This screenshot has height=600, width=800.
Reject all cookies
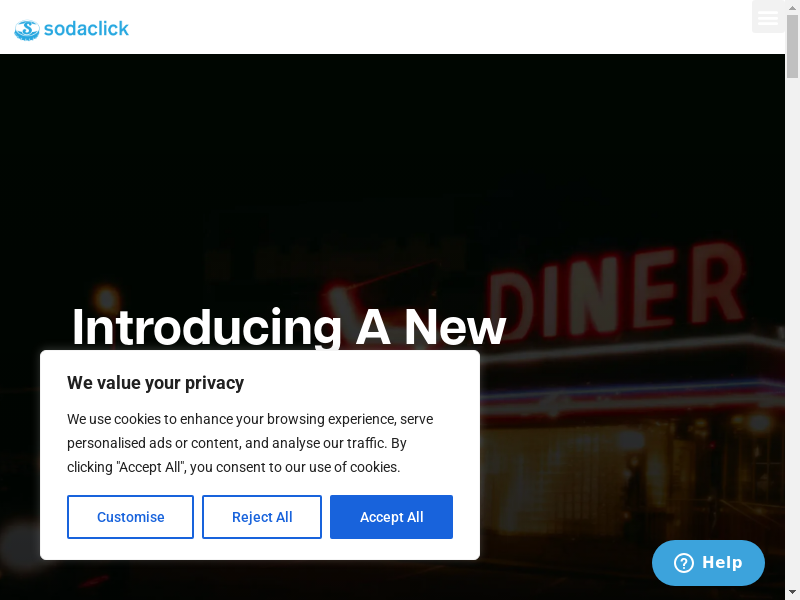click(262, 517)
